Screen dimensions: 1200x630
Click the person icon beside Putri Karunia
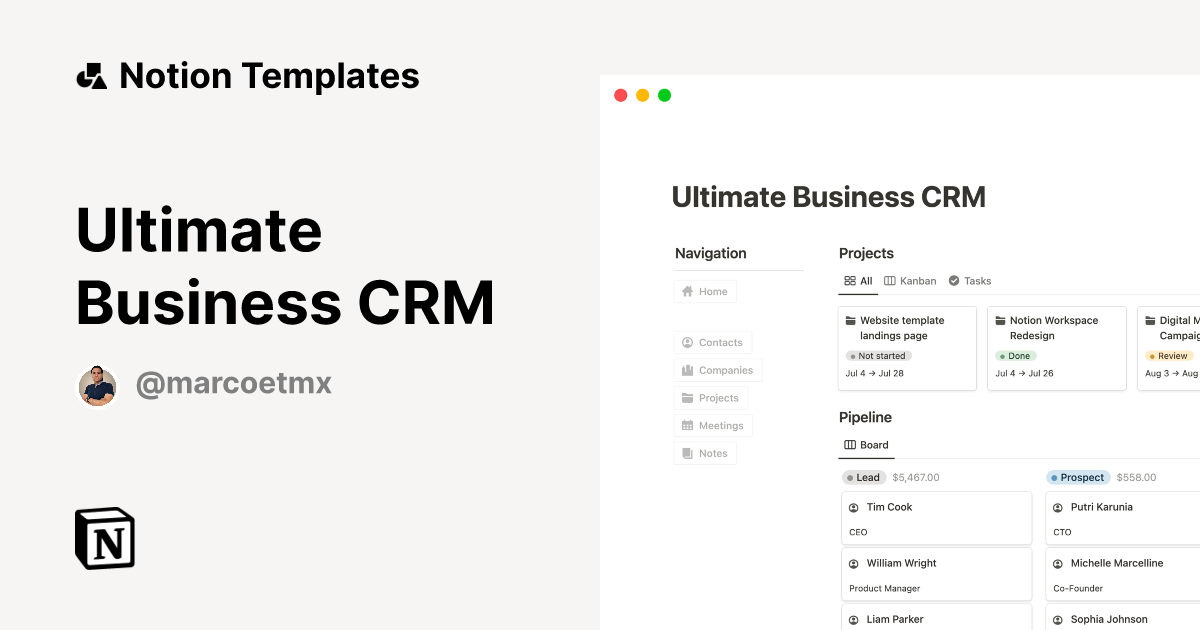click(x=1058, y=508)
